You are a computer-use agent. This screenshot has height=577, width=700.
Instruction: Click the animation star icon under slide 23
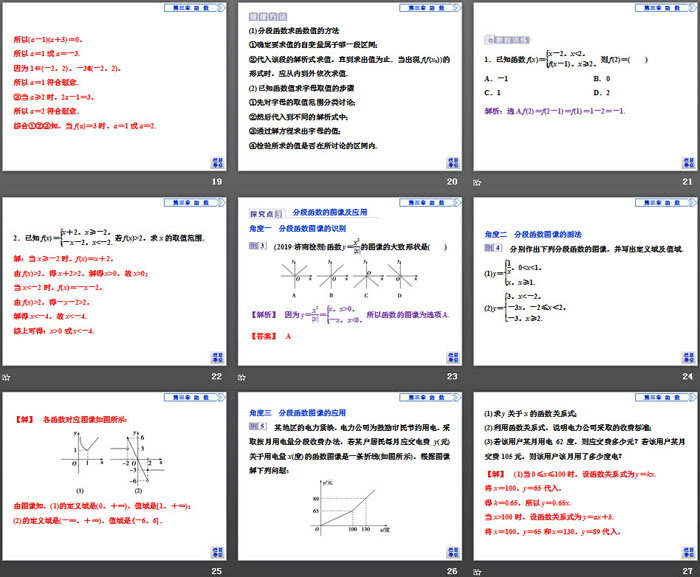[242, 377]
